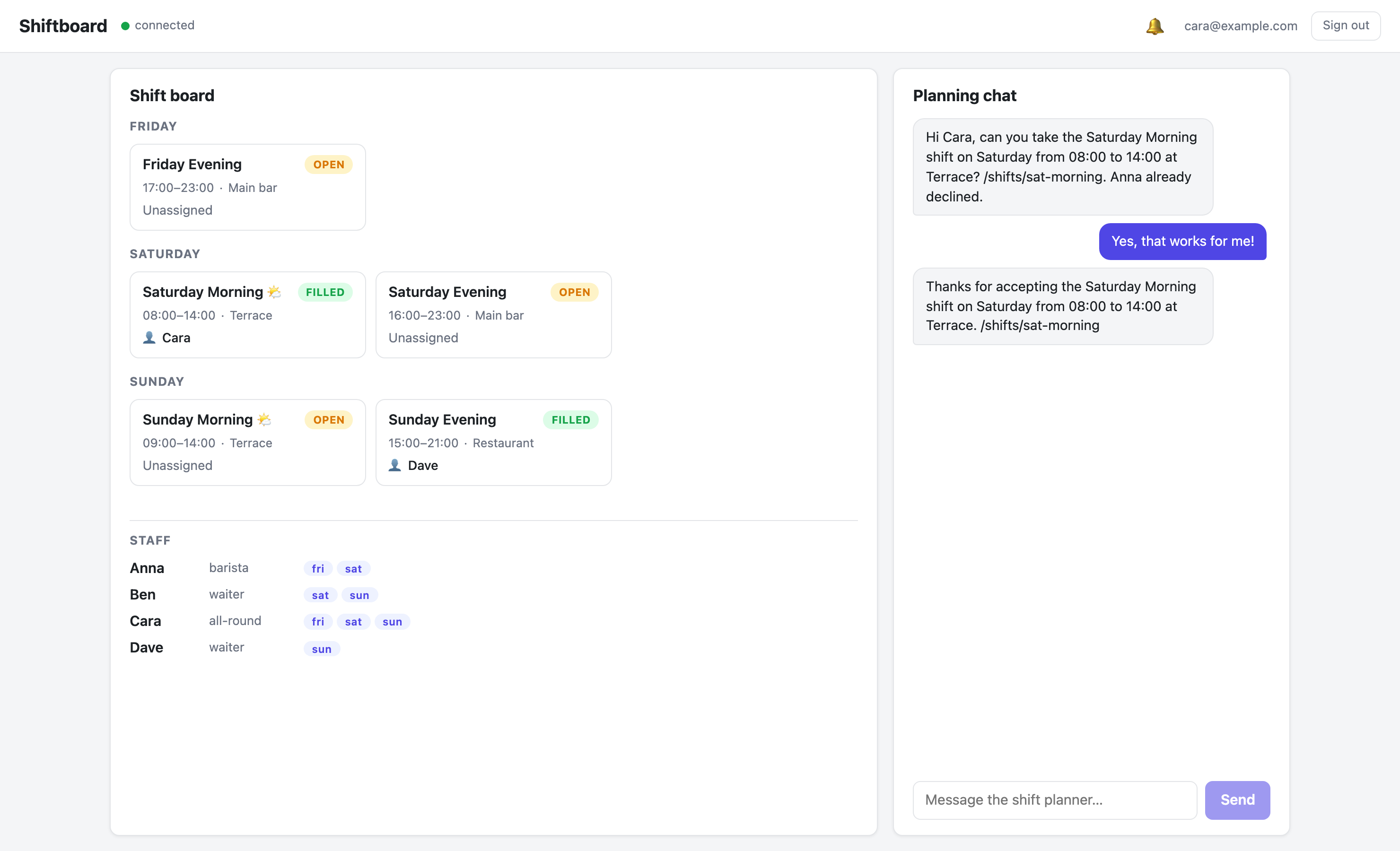This screenshot has height=851, width=1400.
Task: Click the FILLED badge on Saturday Morning
Action: point(325,293)
